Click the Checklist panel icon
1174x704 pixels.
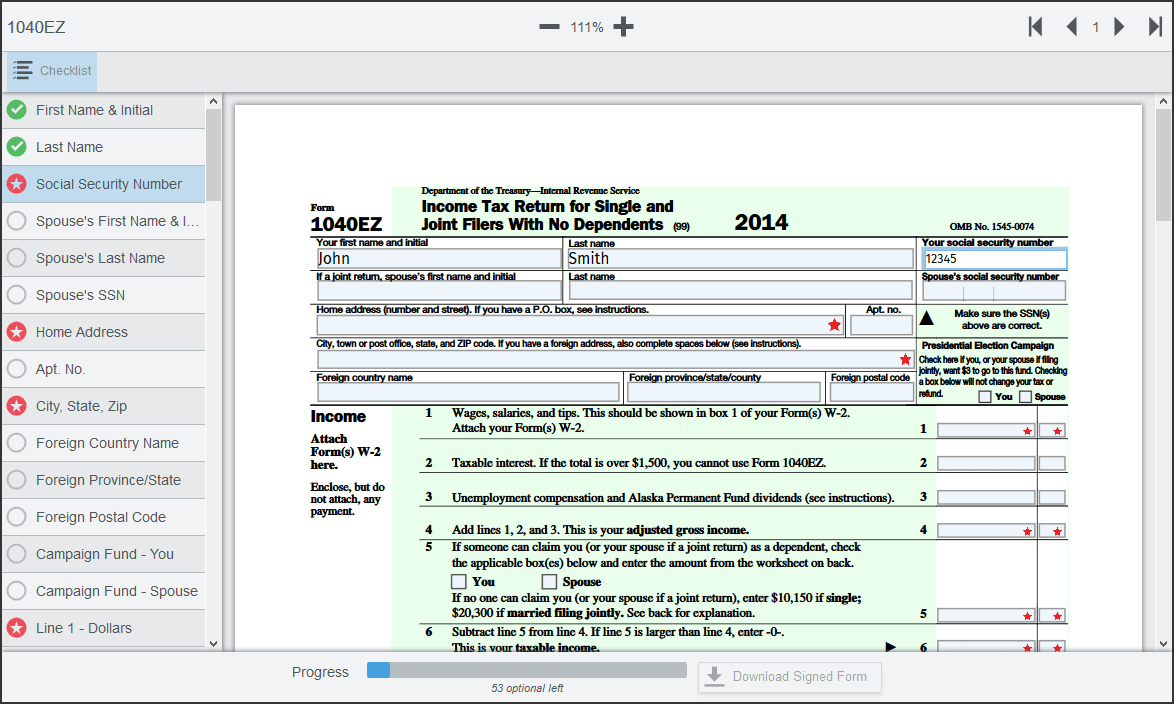[x=23, y=71]
